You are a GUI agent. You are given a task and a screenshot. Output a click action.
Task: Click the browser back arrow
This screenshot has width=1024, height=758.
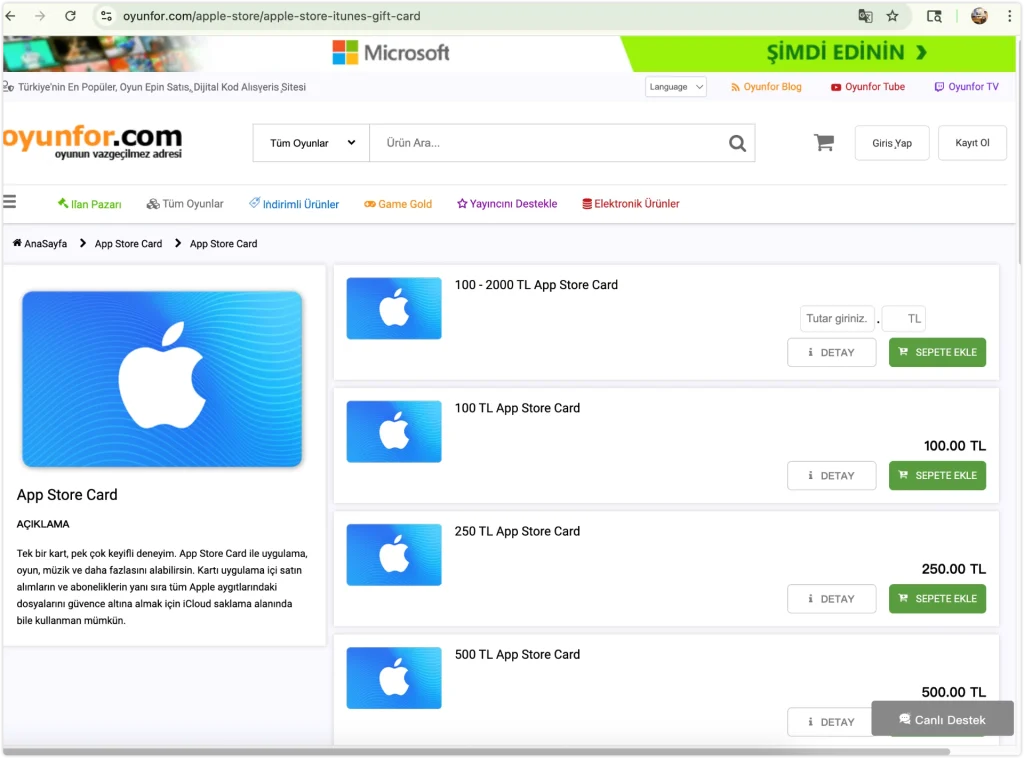pyautogui.click(x=10, y=16)
